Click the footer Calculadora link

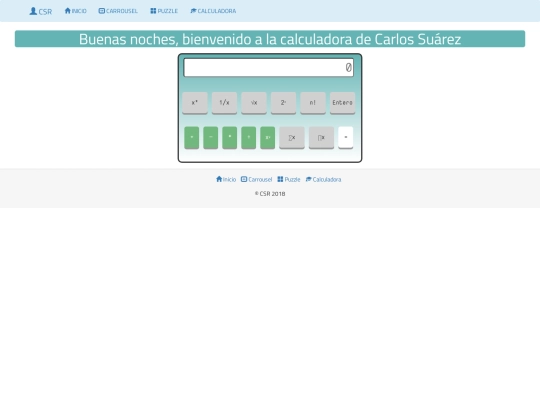(323, 179)
